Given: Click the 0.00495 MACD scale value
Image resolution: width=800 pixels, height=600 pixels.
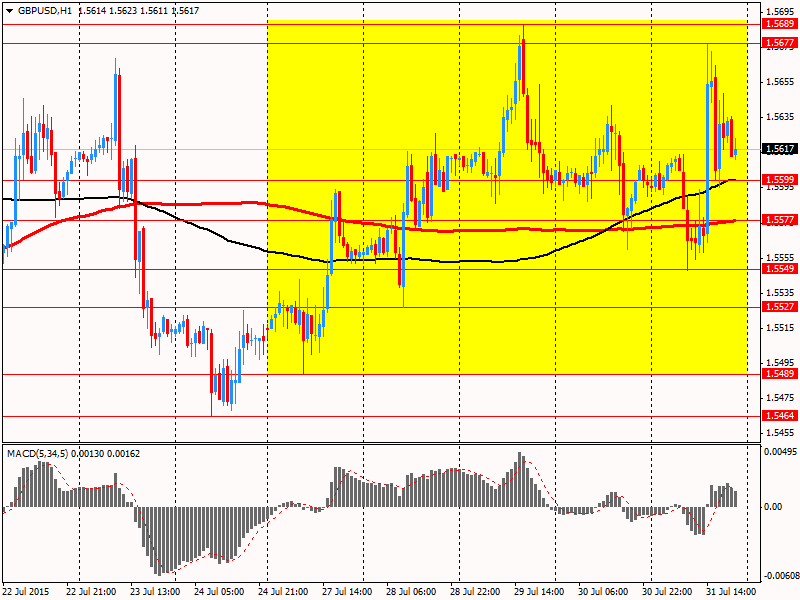Looking at the screenshot, I should point(779,452).
